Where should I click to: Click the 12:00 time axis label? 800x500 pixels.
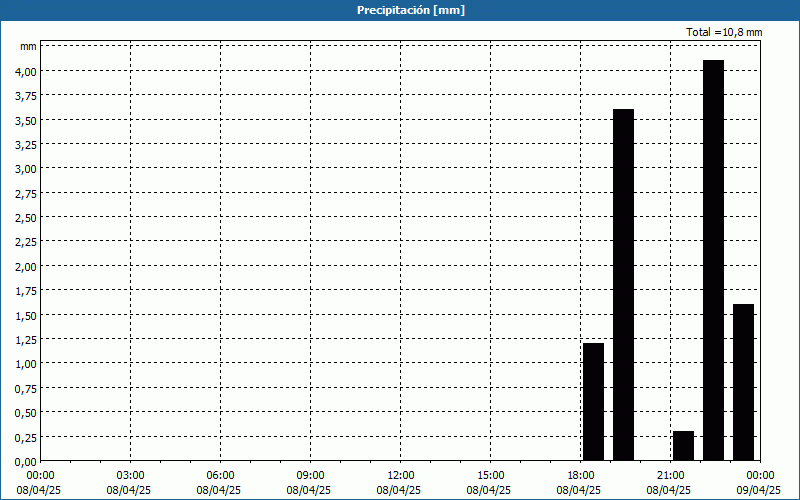(400, 475)
